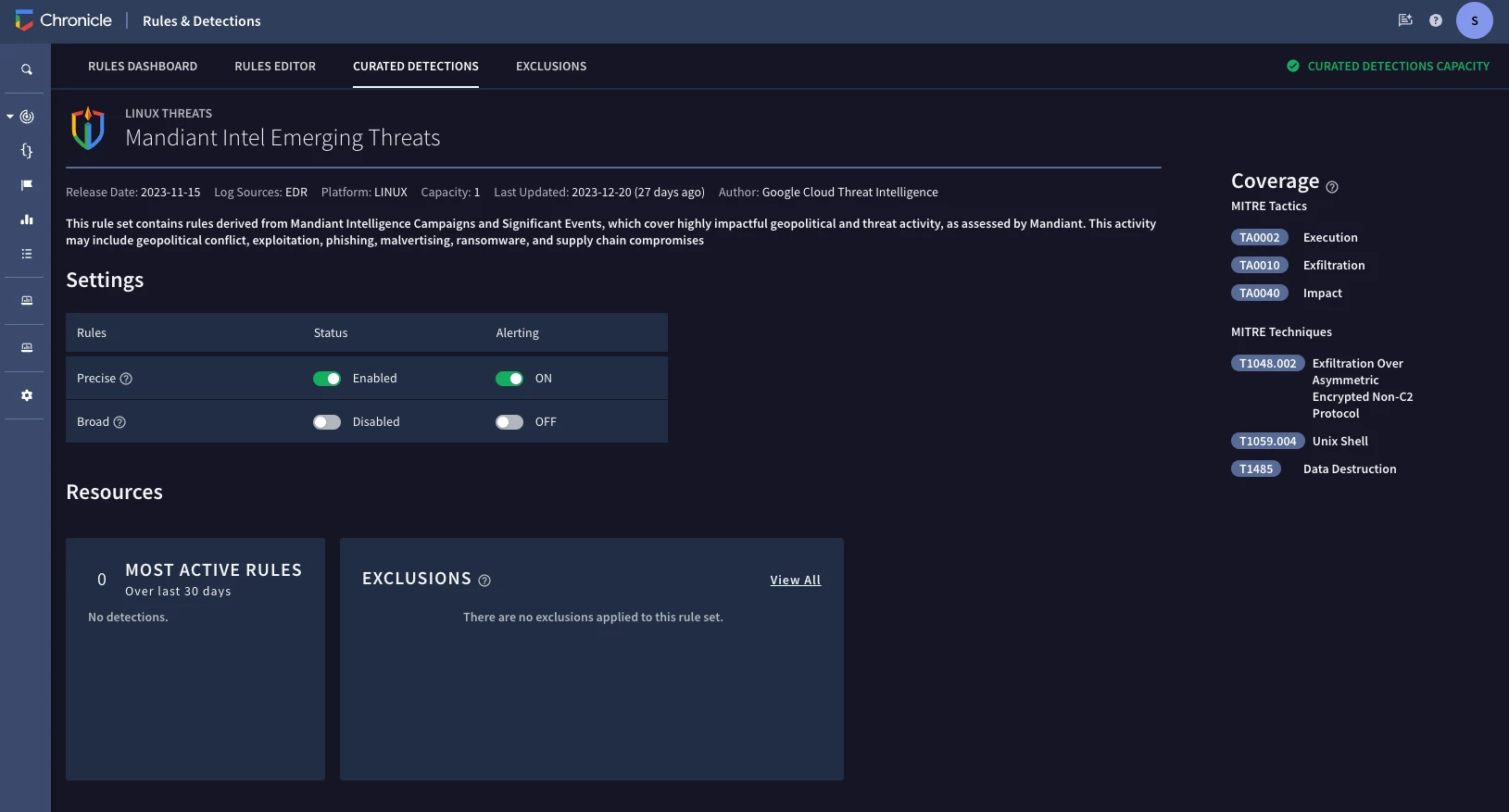Click the Alerting column header

pyautogui.click(x=517, y=333)
